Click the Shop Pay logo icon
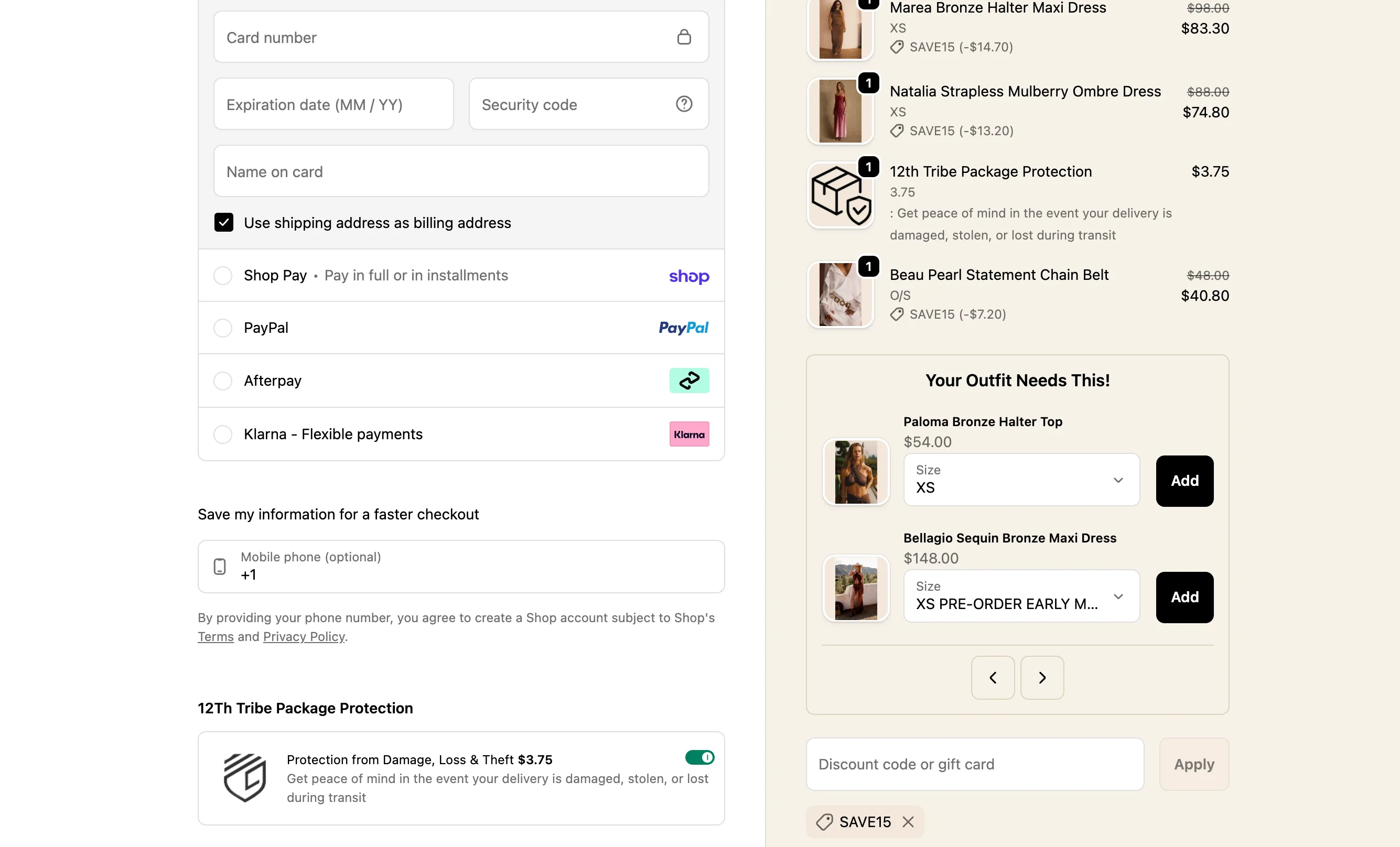This screenshot has width=1400, height=847. click(x=688, y=276)
